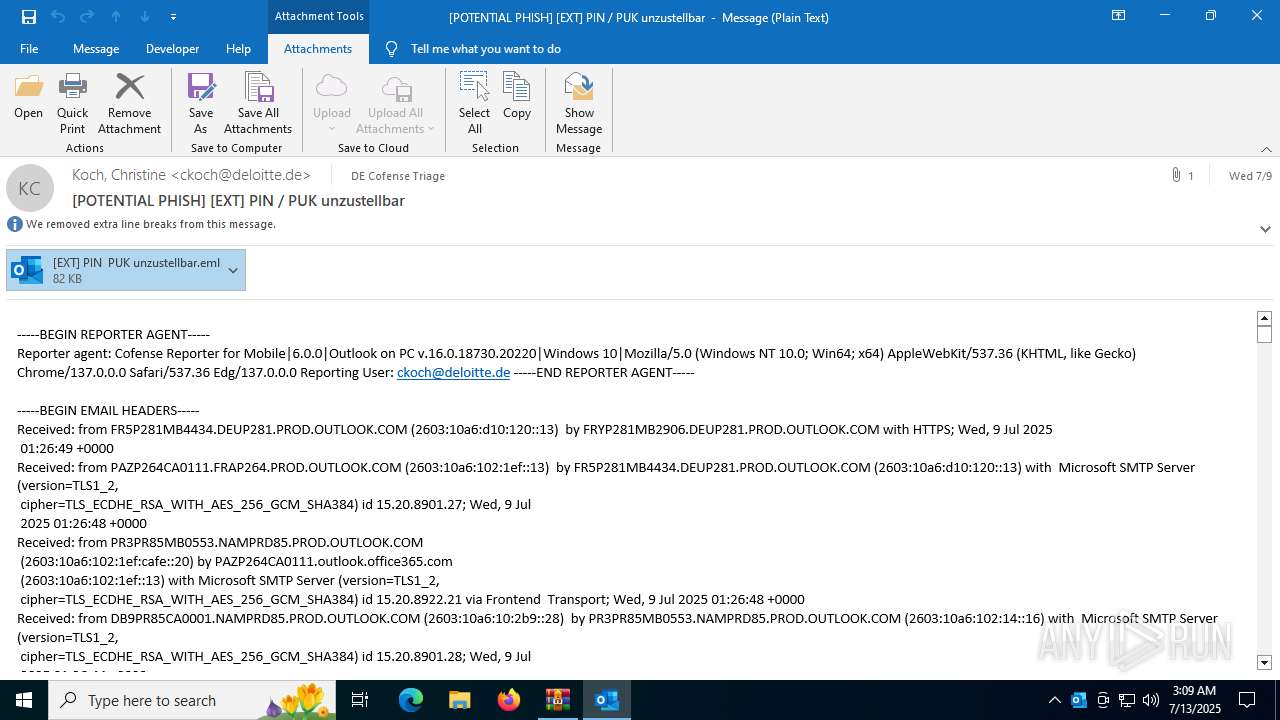
Task: Save All Attachments to computer
Action: [258, 103]
